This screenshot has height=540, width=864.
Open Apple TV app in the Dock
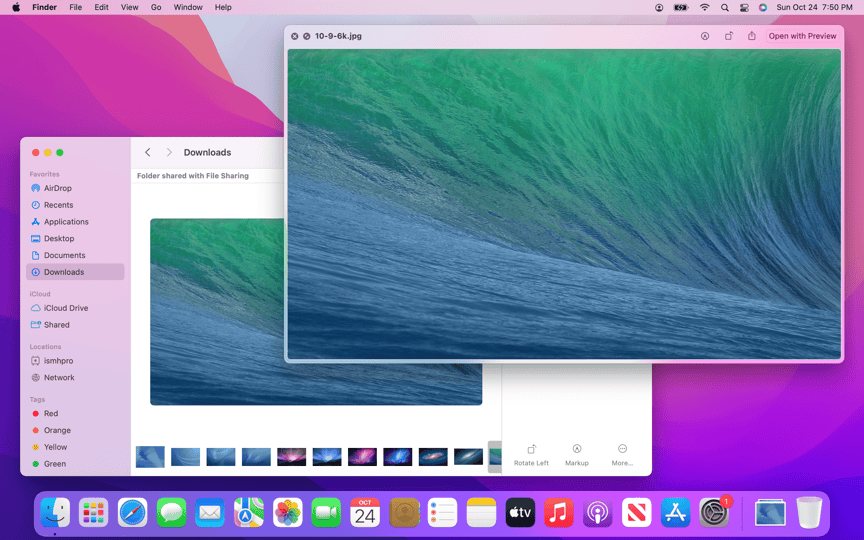(520, 512)
